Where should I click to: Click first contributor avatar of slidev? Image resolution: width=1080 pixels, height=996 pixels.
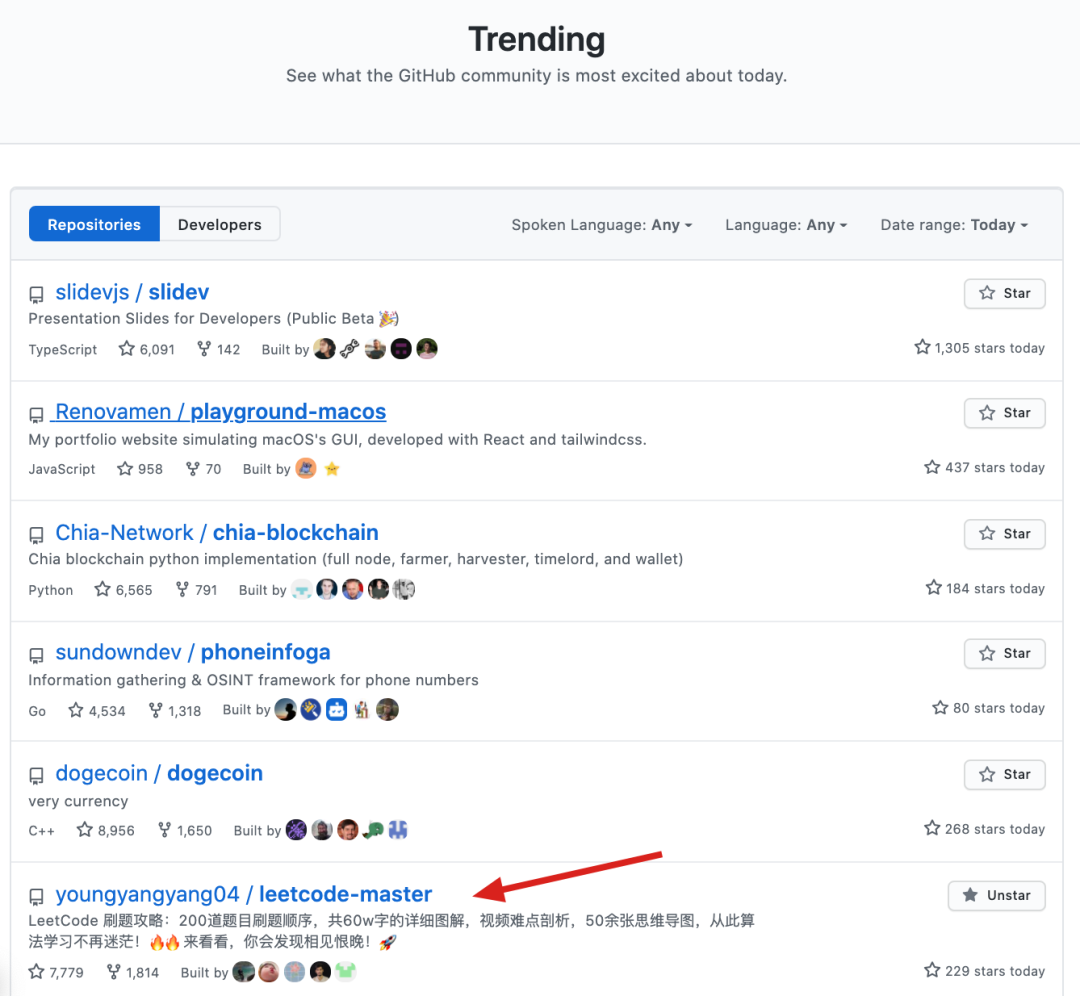click(324, 349)
